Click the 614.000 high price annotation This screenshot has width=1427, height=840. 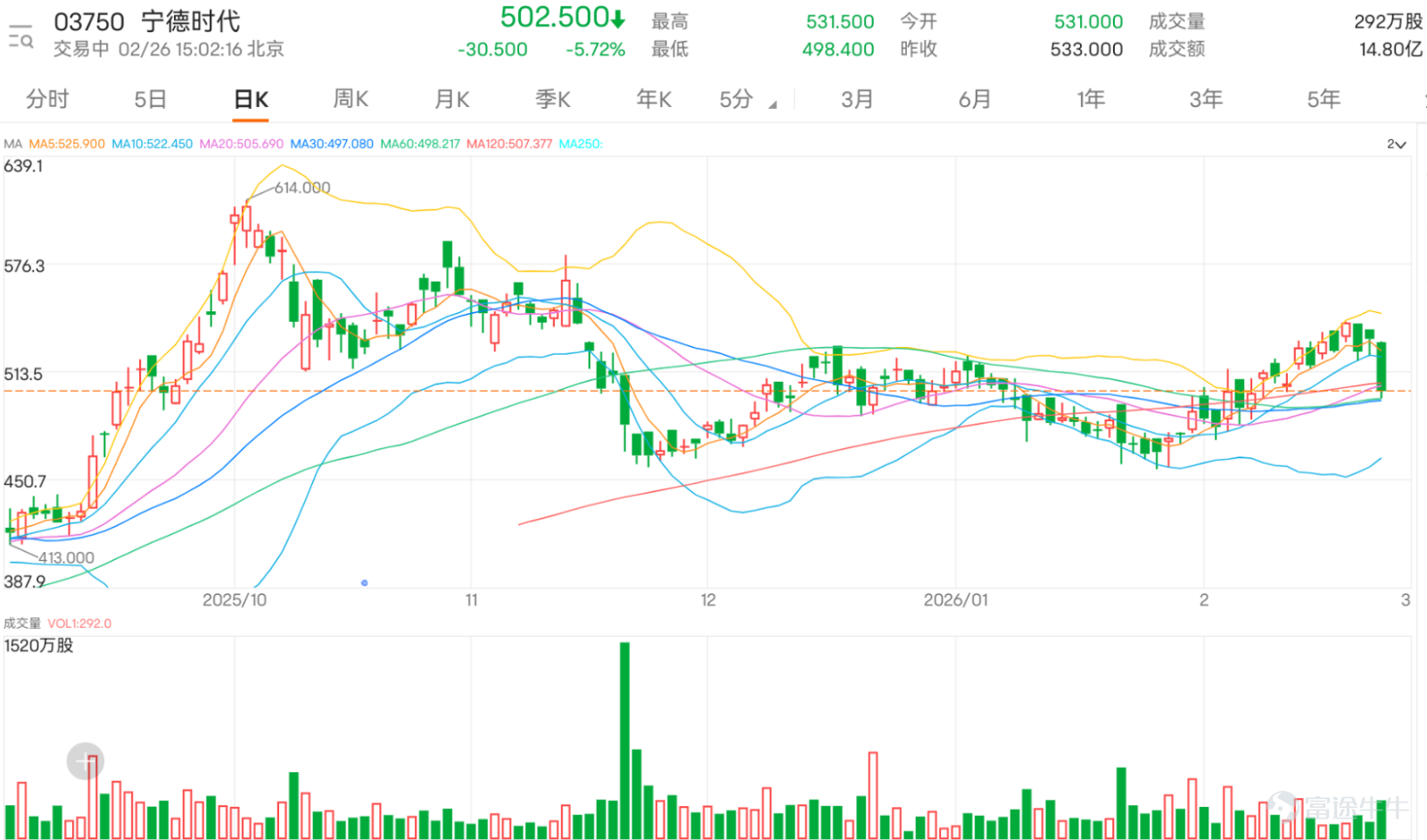pyautogui.click(x=302, y=188)
